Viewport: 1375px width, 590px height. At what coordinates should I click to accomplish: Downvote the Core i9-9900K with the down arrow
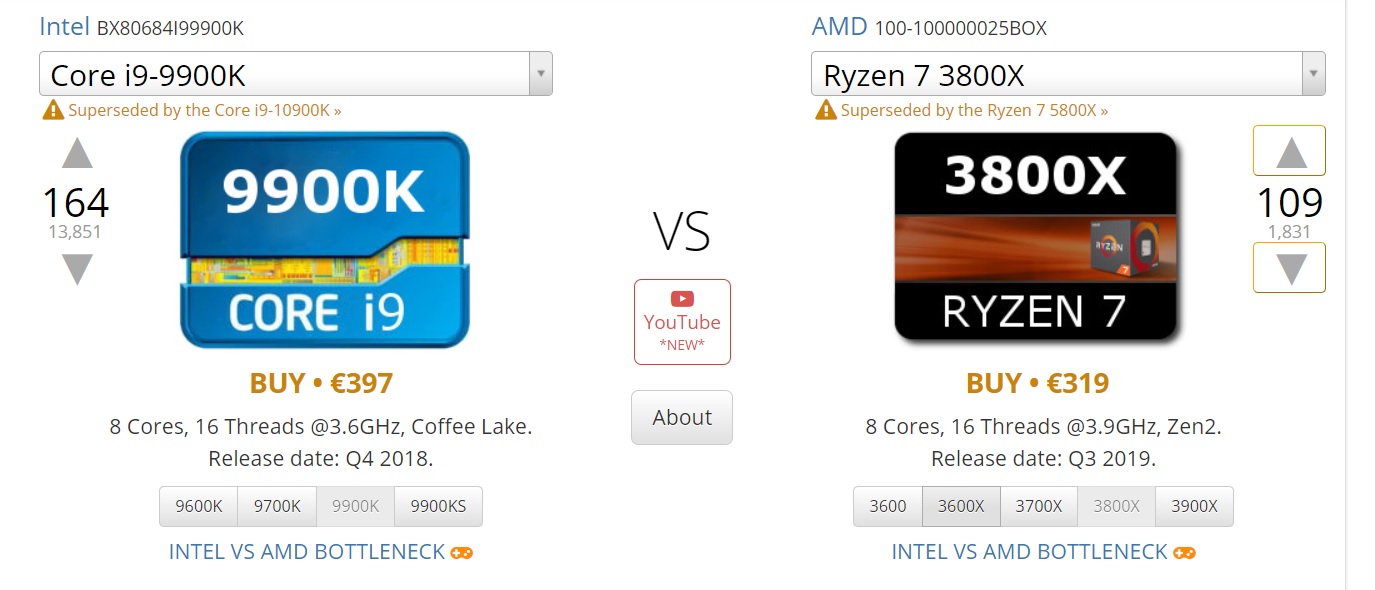pyautogui.click(x=76, y=266)
